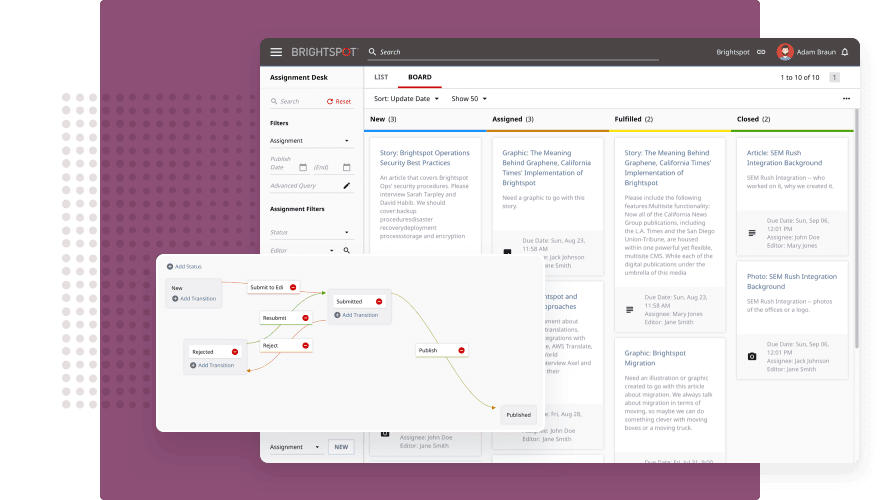This screenshot has width=890, height=500.
Task: Expand the Status filter dropdown
Action: click(x=347, y=233)
